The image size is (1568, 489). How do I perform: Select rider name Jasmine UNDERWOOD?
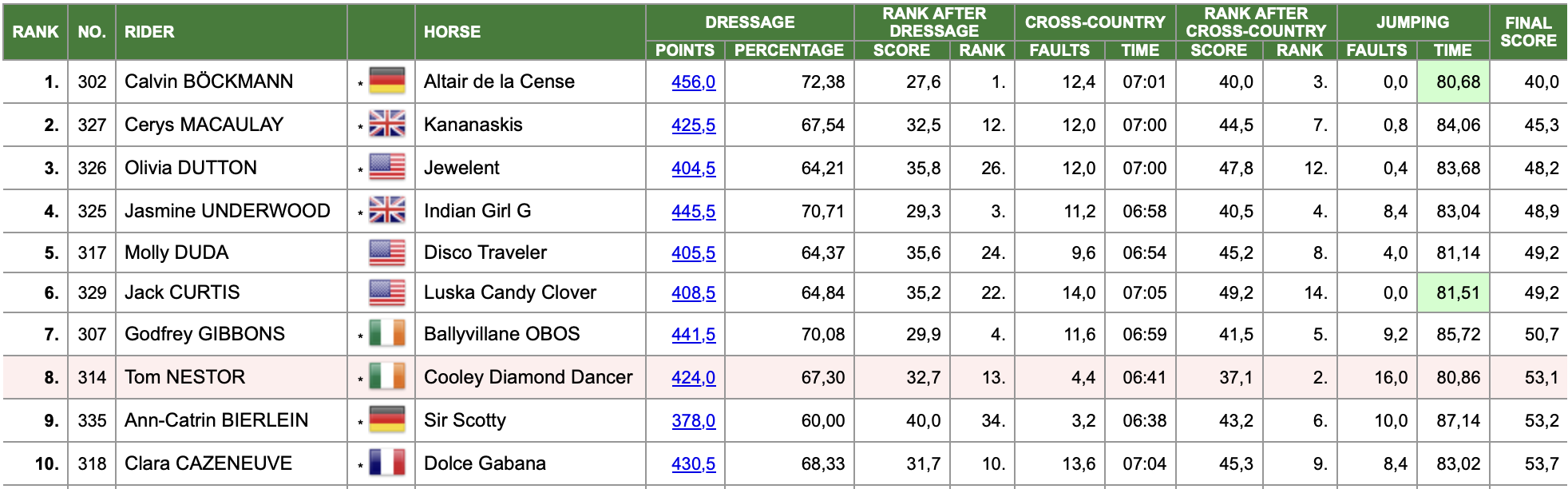228,211
